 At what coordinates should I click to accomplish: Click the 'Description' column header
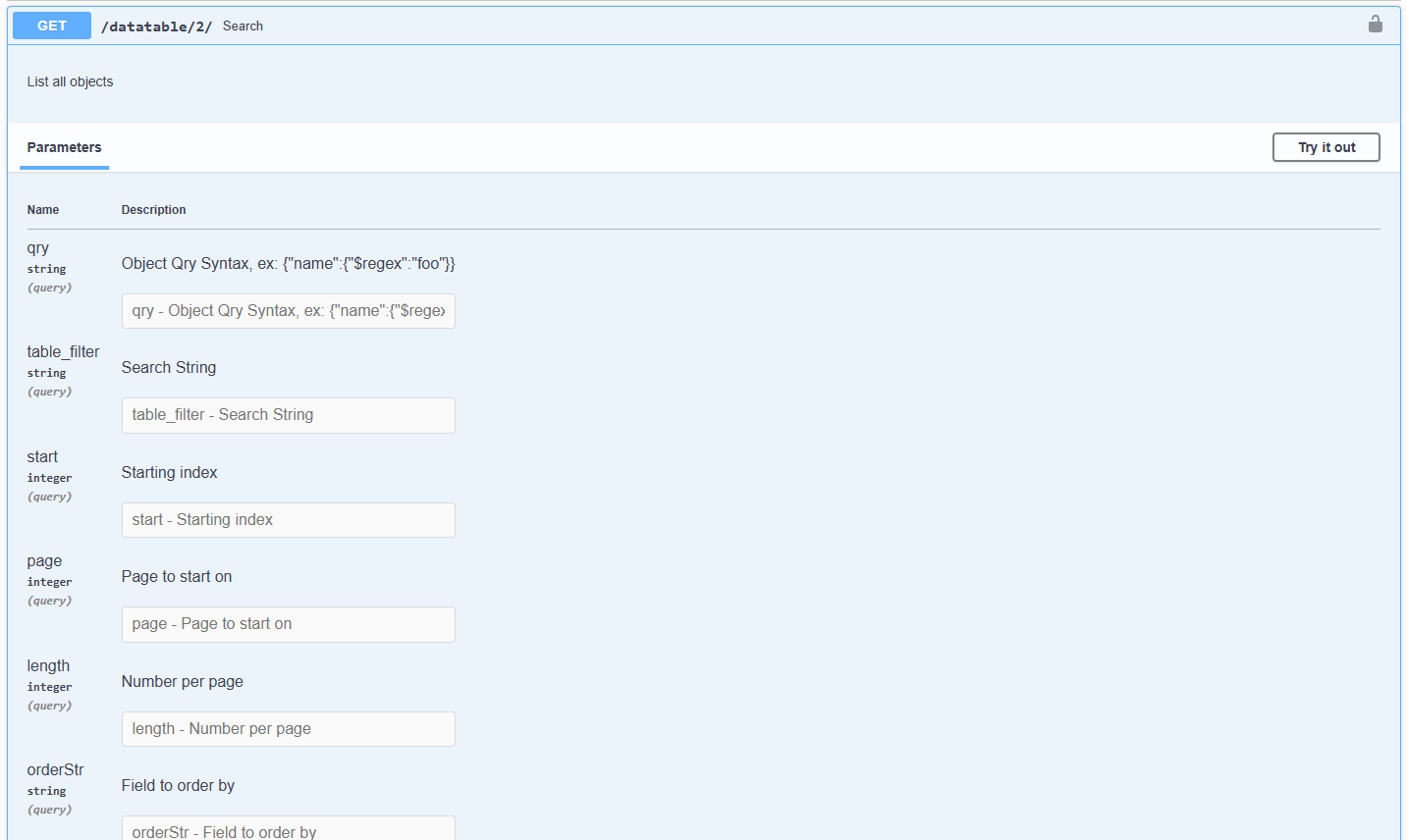(153, 210)
